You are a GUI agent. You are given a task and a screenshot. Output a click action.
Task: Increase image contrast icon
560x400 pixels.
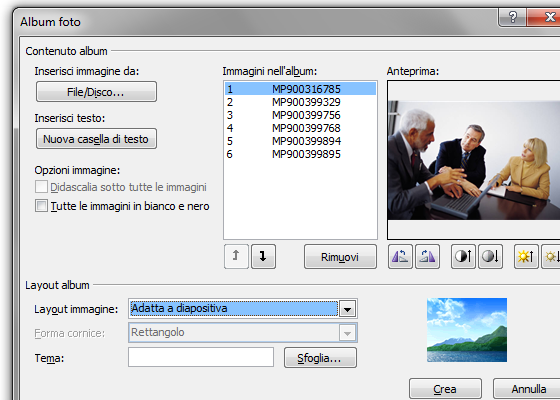[x=463, y=256]
